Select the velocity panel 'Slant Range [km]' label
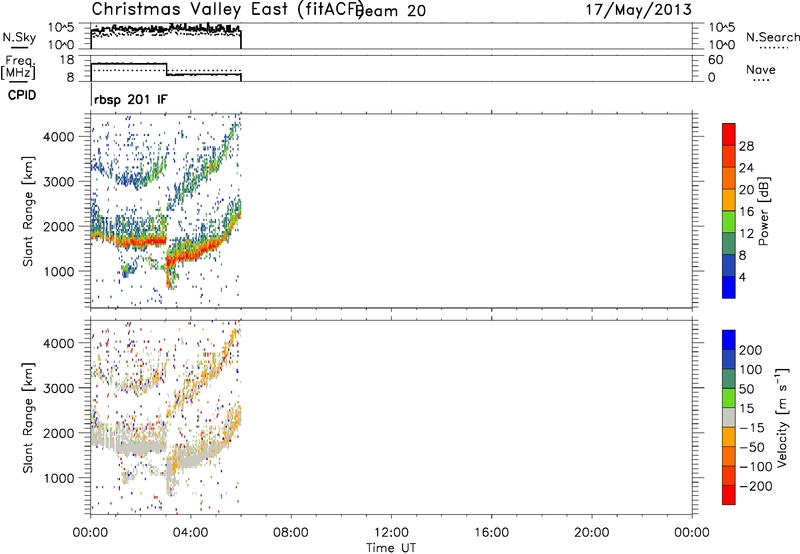 (28, 418)
